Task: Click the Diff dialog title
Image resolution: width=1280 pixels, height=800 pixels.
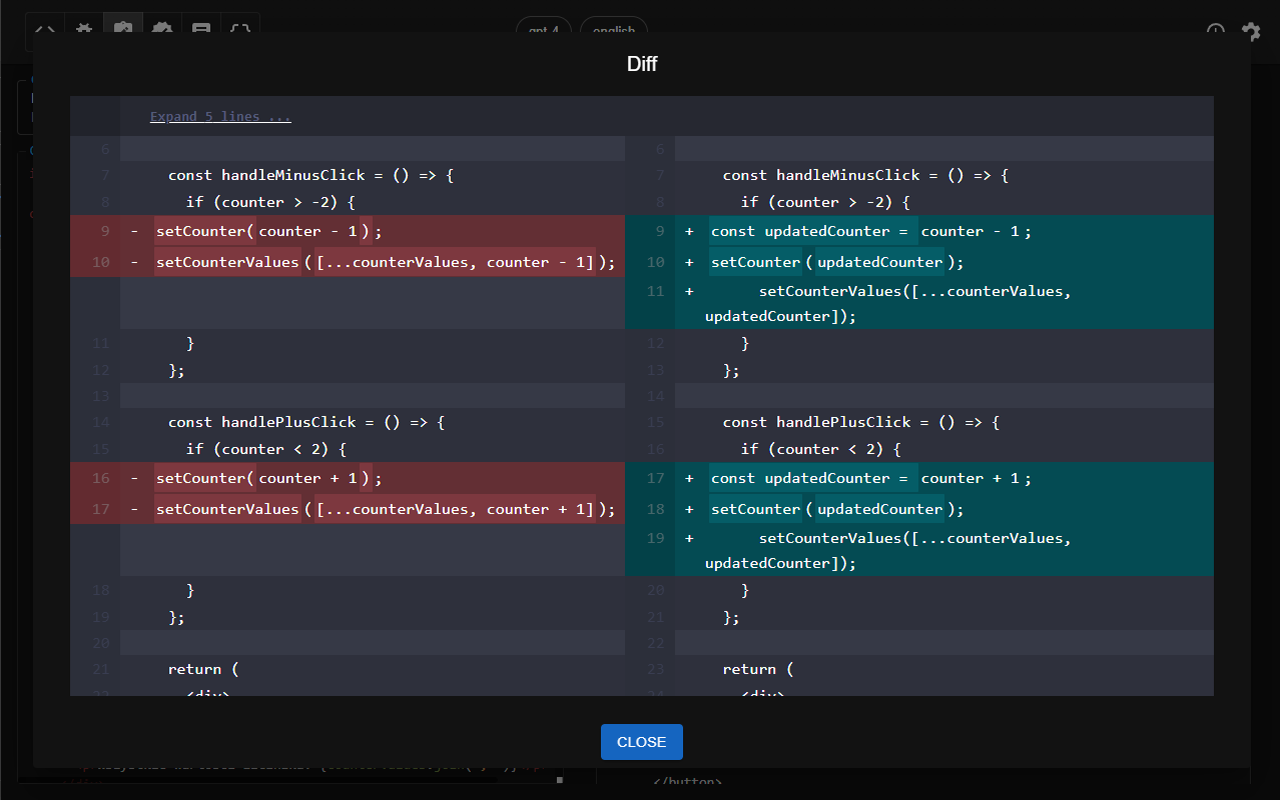Action: 641,63
